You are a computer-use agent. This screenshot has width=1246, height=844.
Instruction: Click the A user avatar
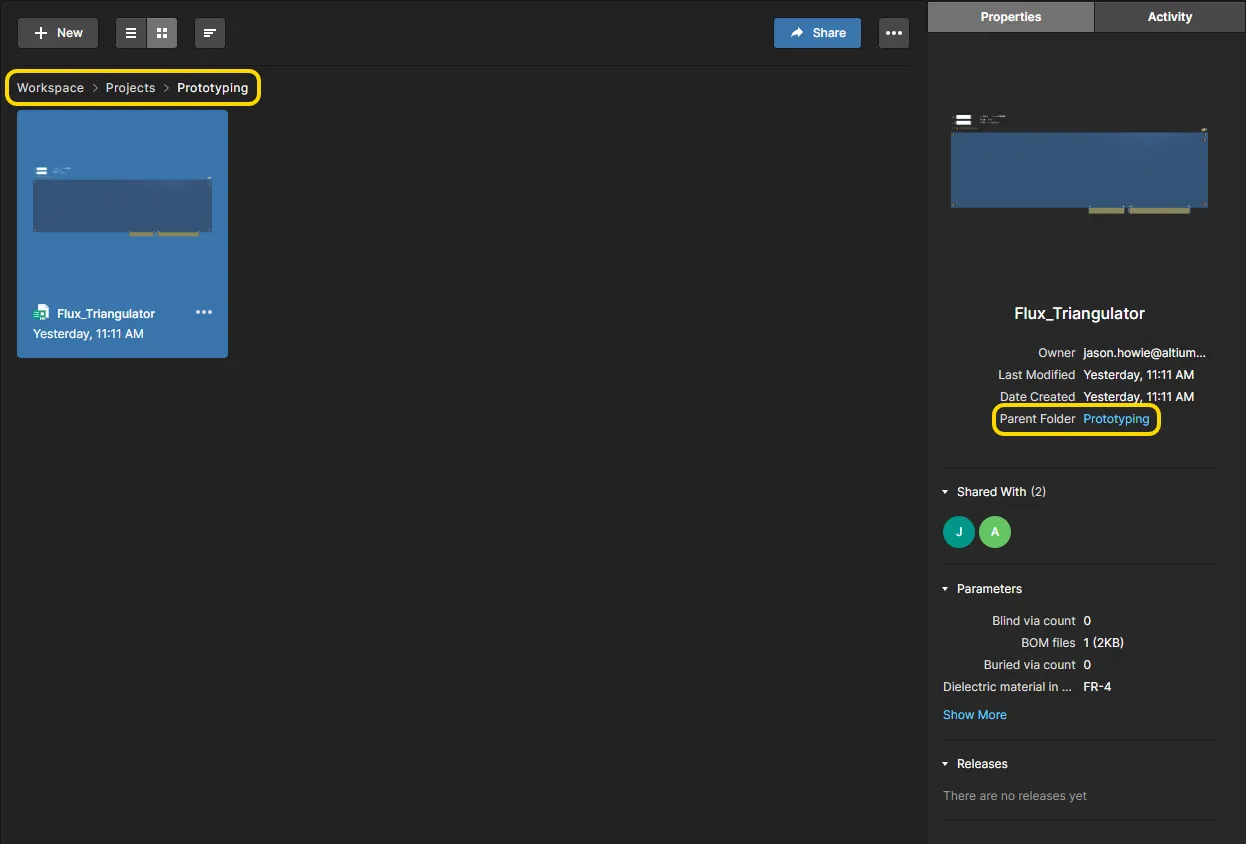point(995,532)
